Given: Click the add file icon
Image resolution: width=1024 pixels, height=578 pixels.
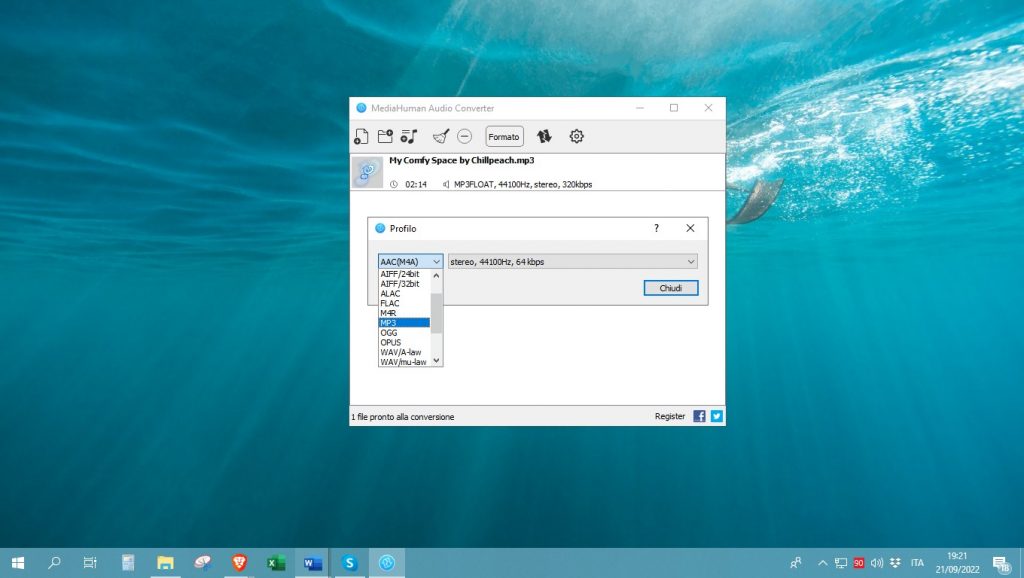Looking at the screenshot, I should pyautogui.click(x=362, y=137).
